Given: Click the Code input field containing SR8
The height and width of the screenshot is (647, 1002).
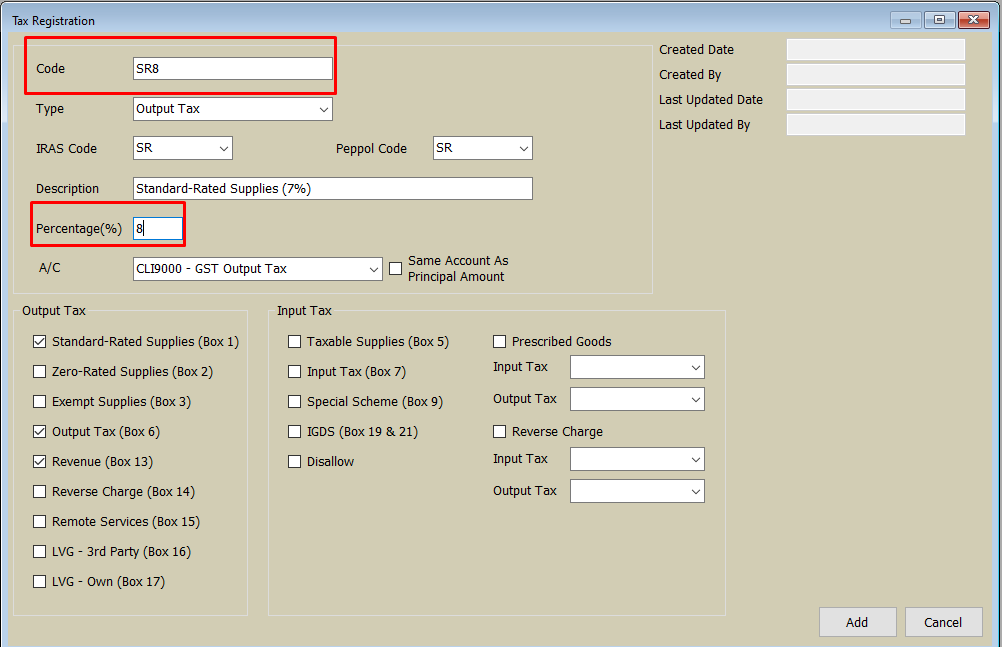Looking at the screenshot, I should point(233,68).
